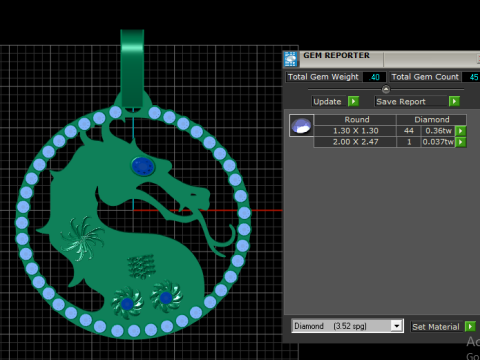The height and width of the screenshot is (360, 480).
Task: Click the green arrow on the 0.36tw row
Action: click(x=461, y=131)
